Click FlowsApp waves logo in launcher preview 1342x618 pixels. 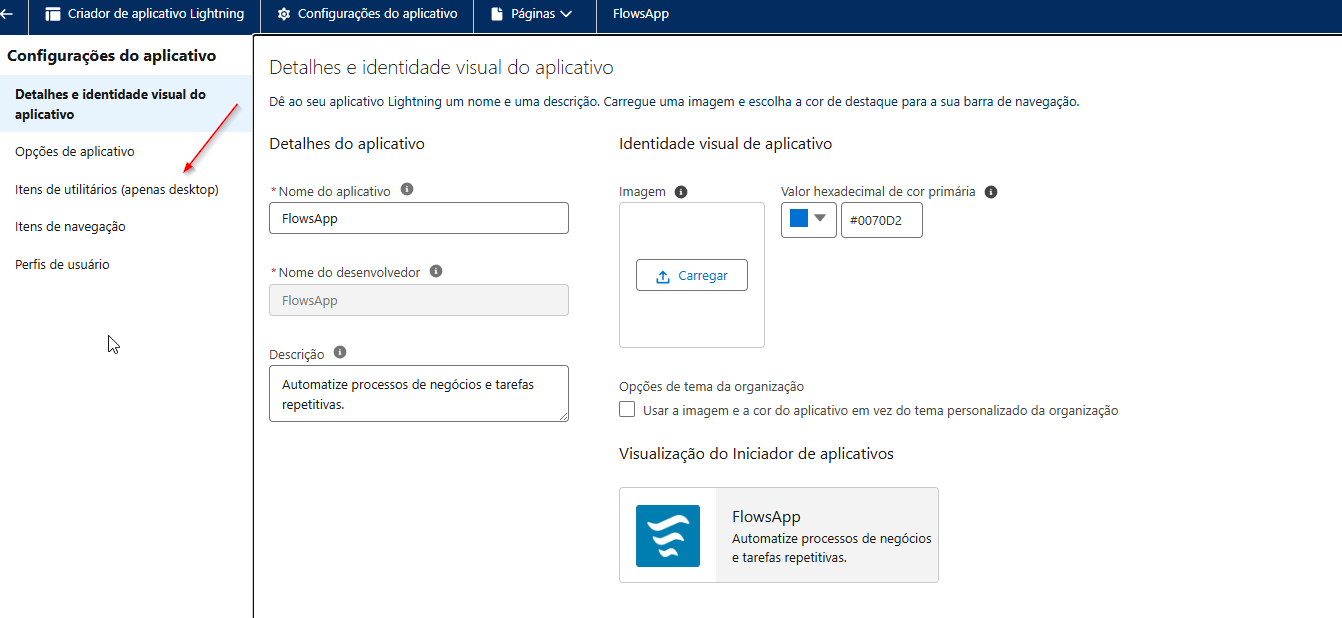[x=668, y=536]
